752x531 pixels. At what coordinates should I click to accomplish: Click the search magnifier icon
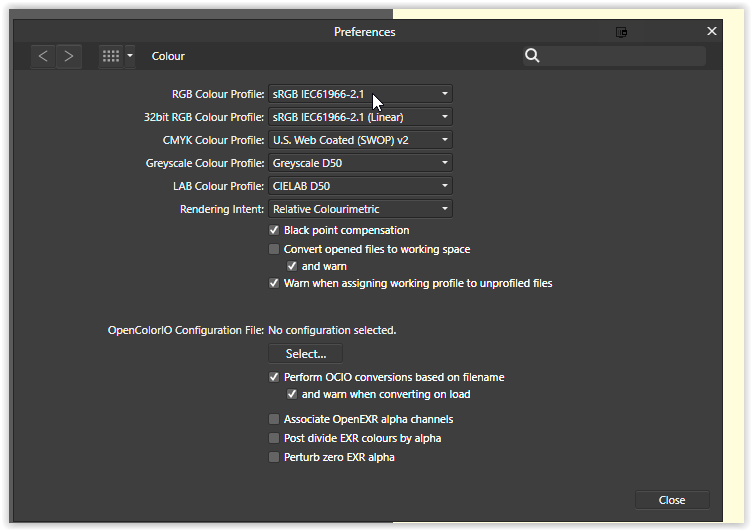click(x=532, y=56)
